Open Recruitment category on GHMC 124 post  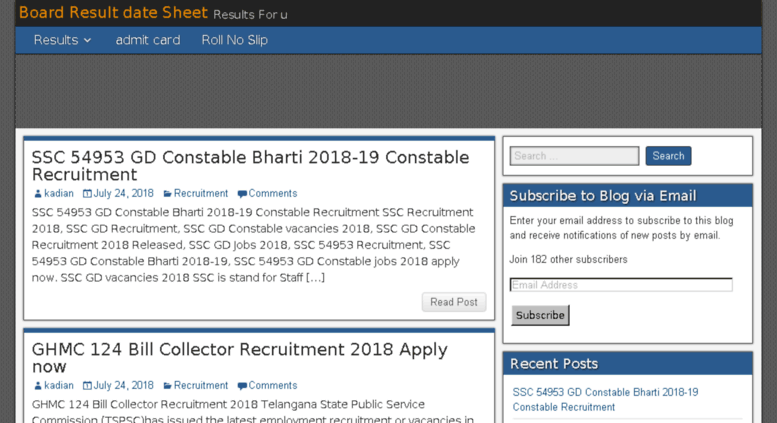(201, 385)
